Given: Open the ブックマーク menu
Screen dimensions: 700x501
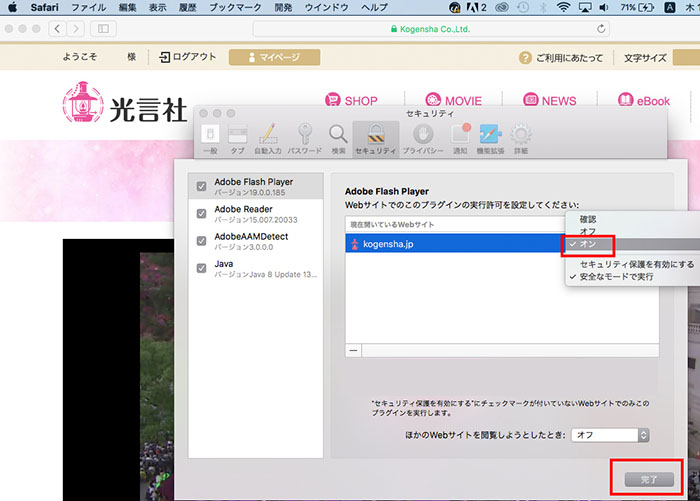Looking at the screenshot, I should (x=235, y=7).
